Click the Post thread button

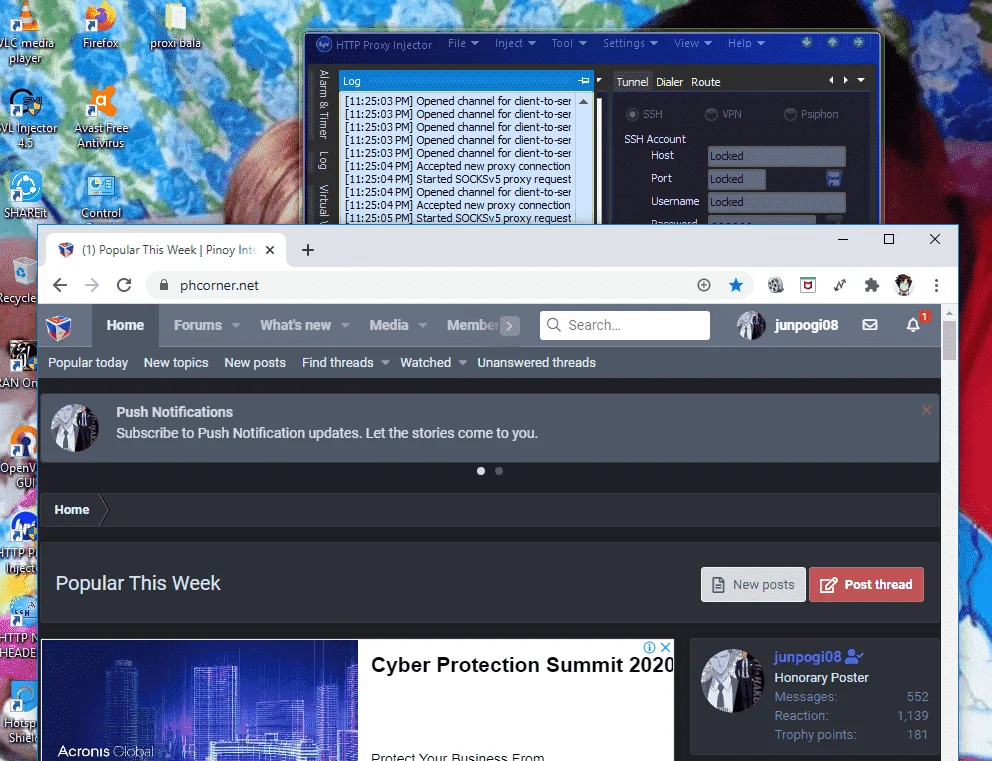(866, 585)
